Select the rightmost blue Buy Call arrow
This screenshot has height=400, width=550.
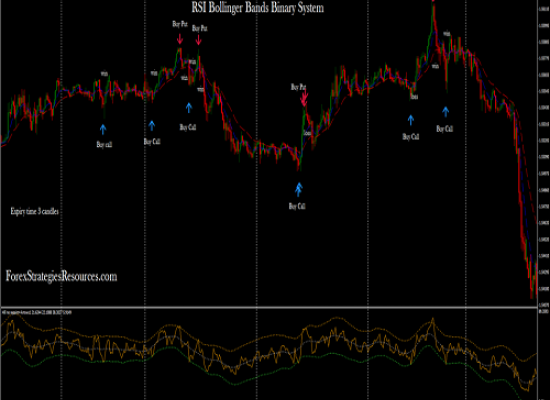pyautogui.click(x=445, y=112)
